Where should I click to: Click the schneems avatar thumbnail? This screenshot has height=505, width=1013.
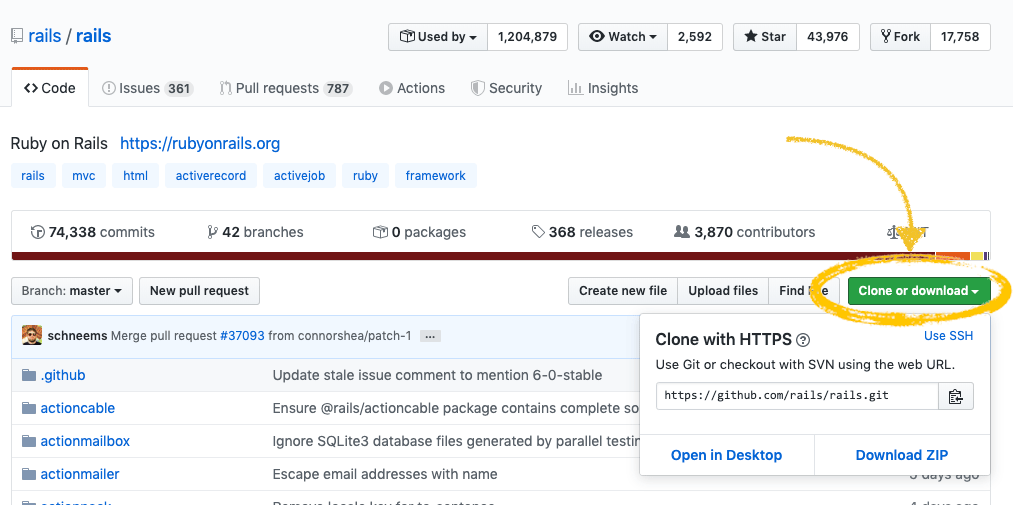pos(32,336)
